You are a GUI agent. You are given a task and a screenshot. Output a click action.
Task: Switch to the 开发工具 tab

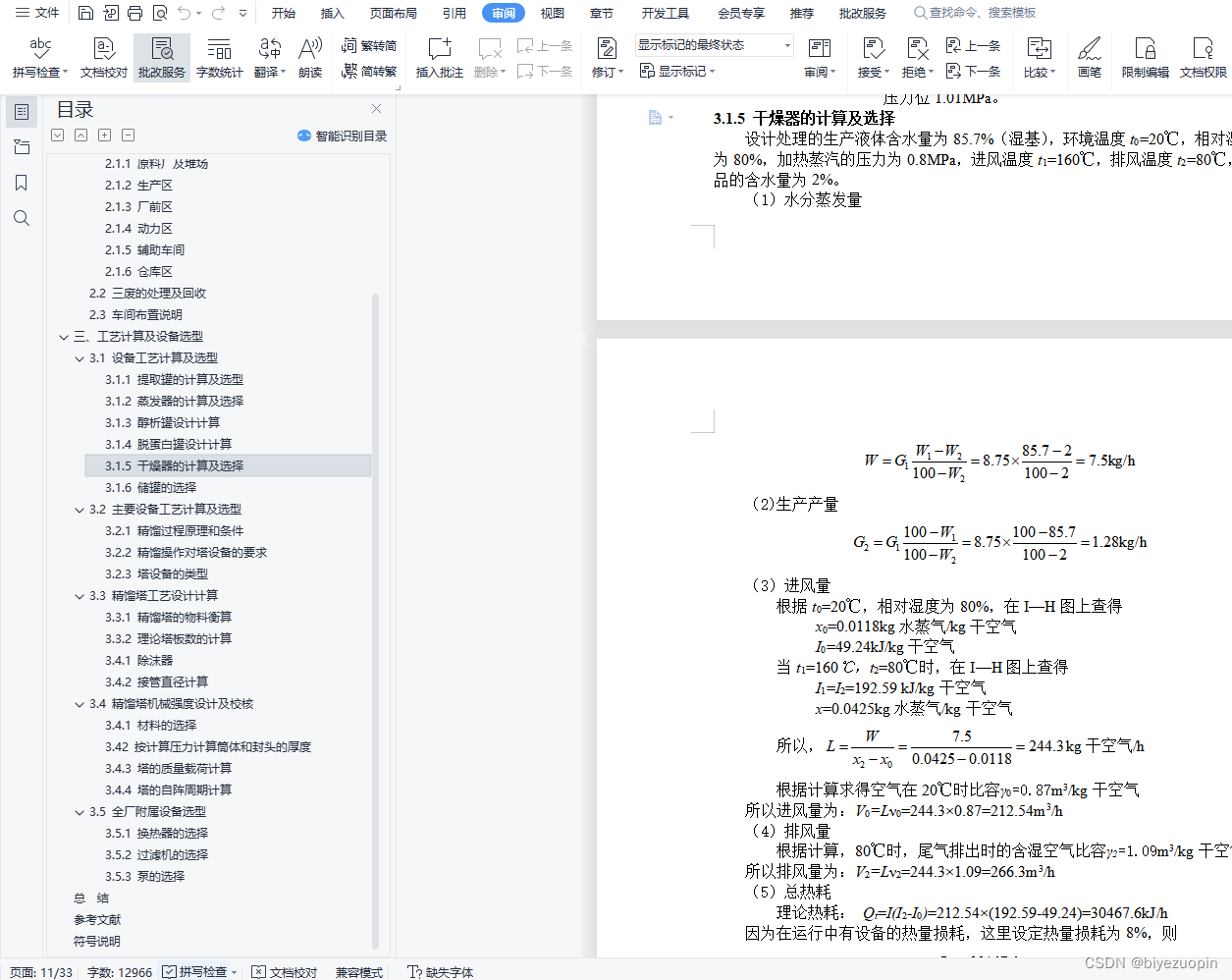[666, 13]
